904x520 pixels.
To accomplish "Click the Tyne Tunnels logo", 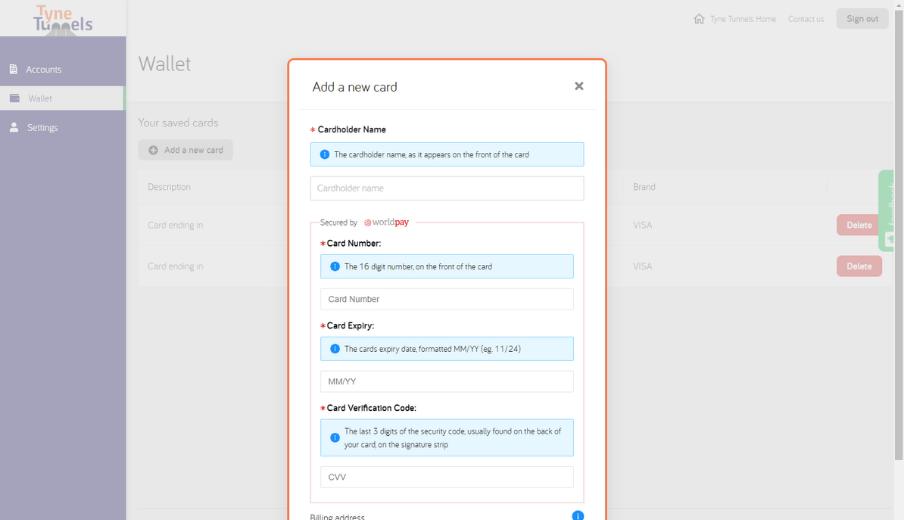I will [x=63, y=20].
